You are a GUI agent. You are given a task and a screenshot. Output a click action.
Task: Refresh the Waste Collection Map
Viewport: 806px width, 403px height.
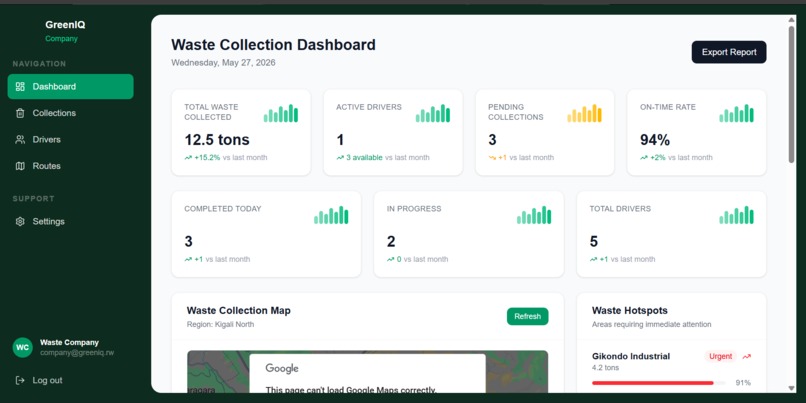click(527, 316)
